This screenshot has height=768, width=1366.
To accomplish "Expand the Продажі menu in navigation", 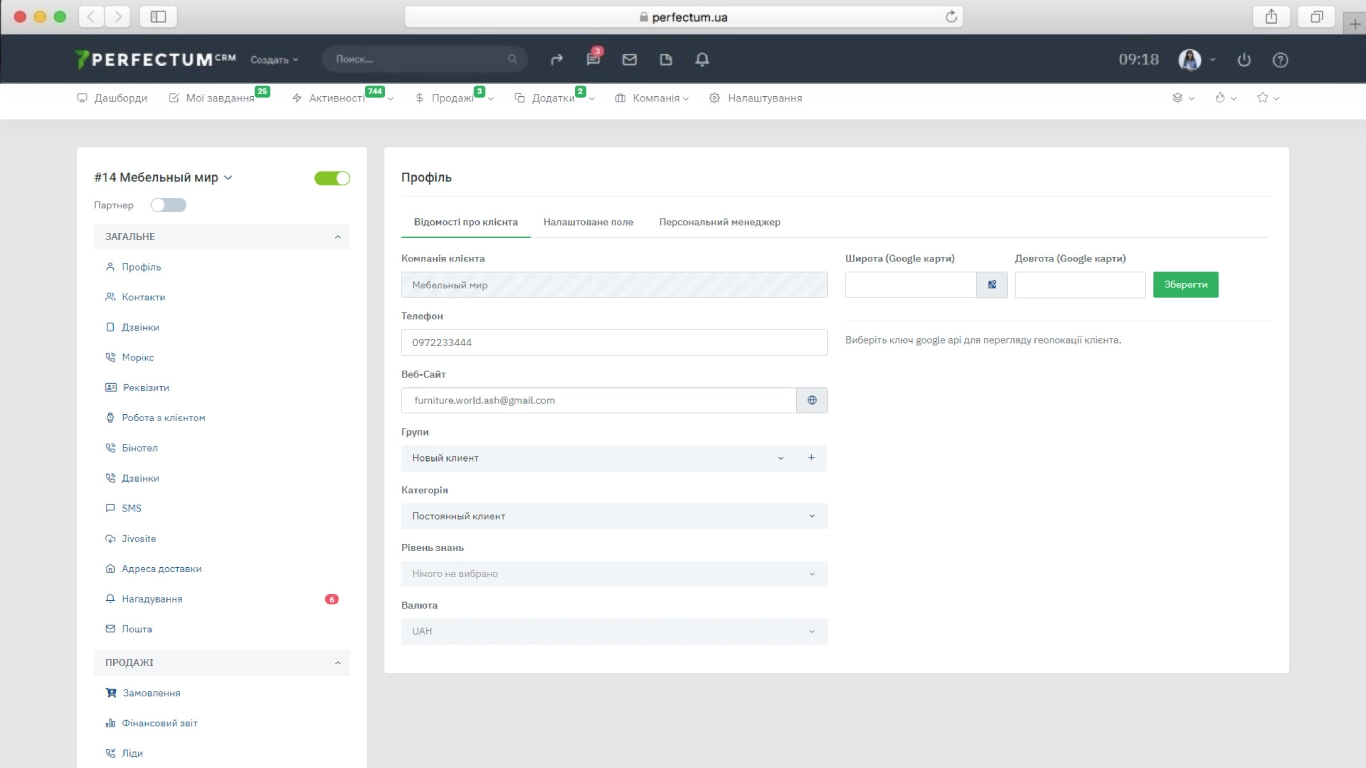I will click(x=453, y=98).
